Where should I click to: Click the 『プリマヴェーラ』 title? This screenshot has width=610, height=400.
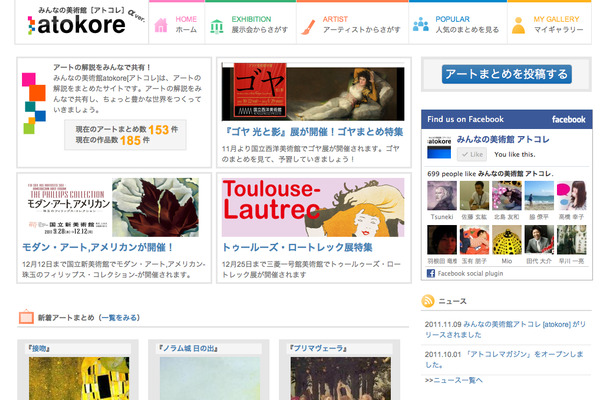pos(318,348)
